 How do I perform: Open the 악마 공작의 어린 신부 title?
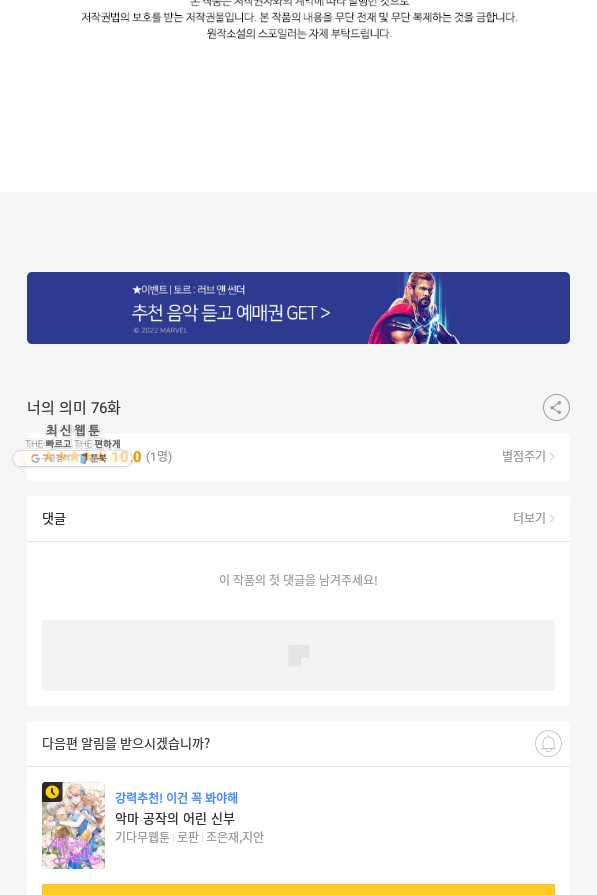point(175,818)
